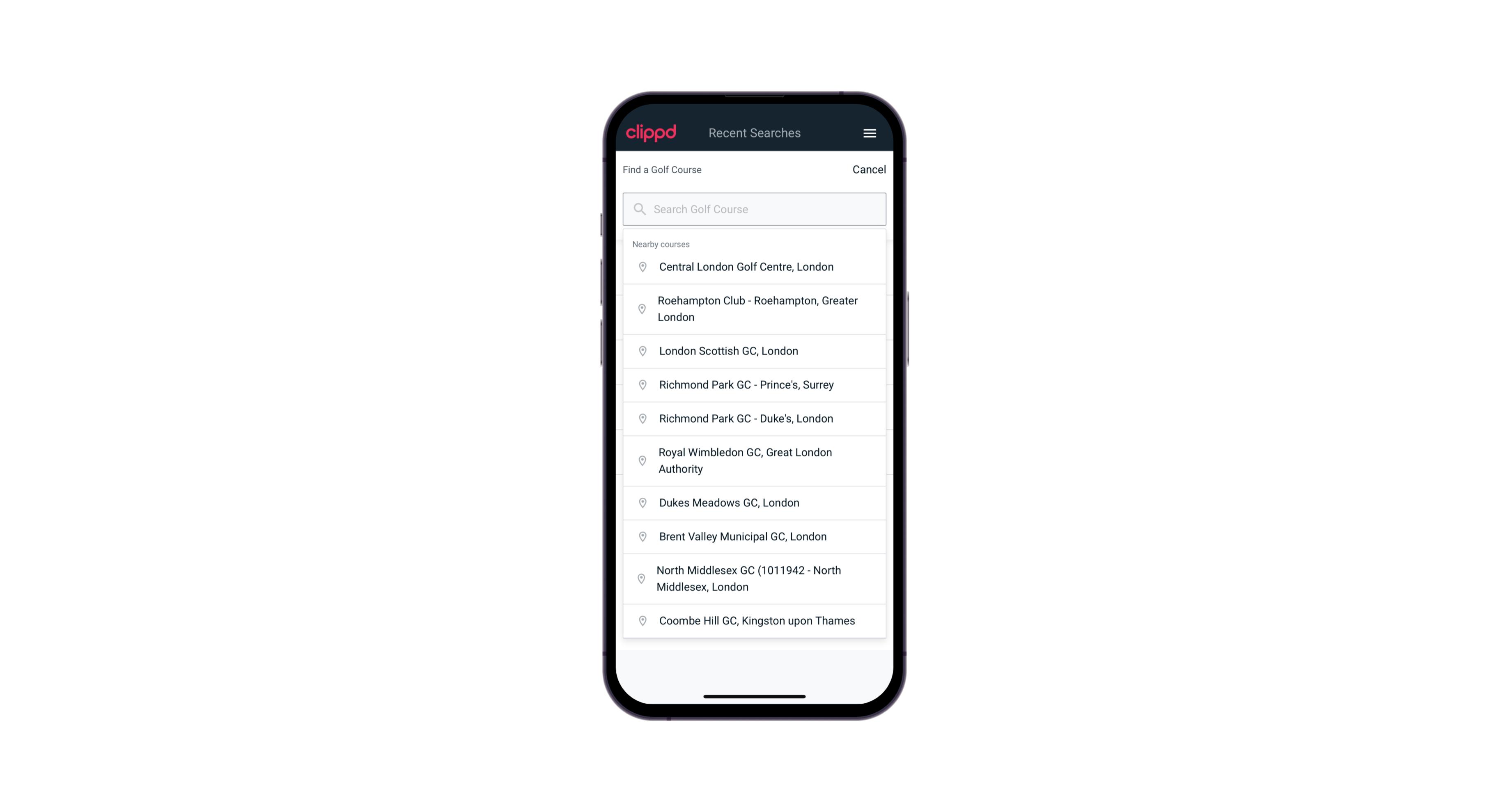Tap the Search Golf Course input field
The width and height of the screenshot is (1510, 812).
pyautogui.click(x=754, y=209)
